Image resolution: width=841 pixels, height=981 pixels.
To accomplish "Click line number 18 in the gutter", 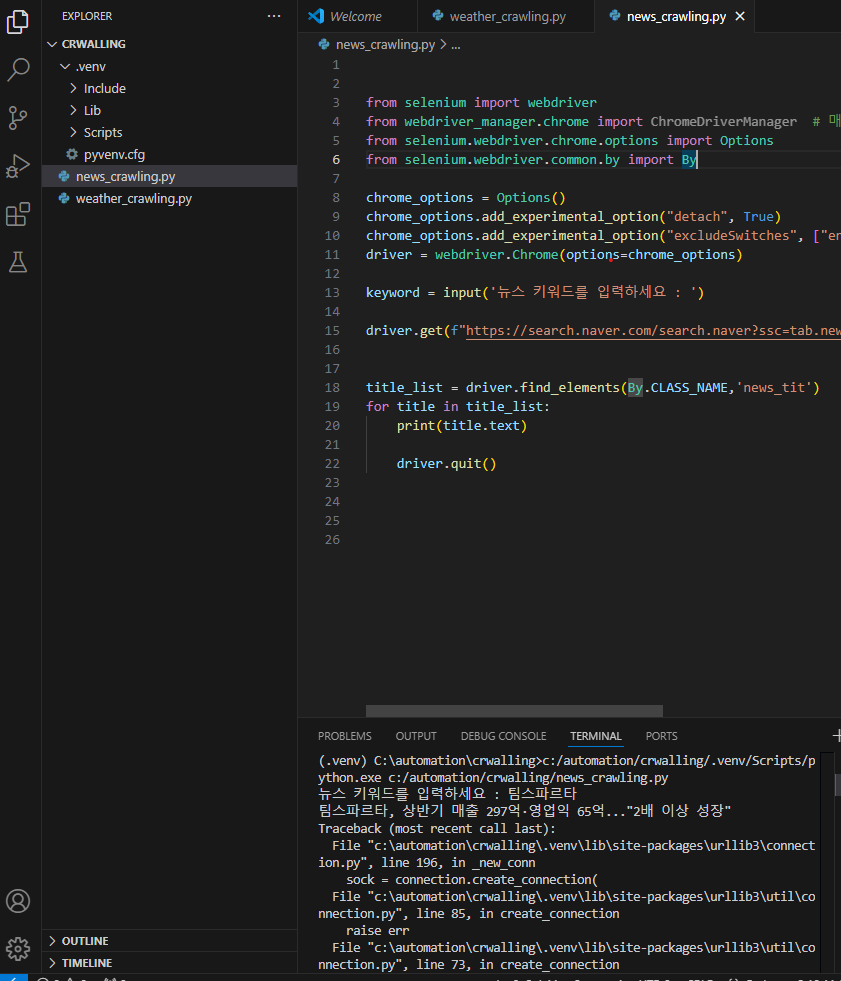I will pyautogui.click(x=332, y=388).
